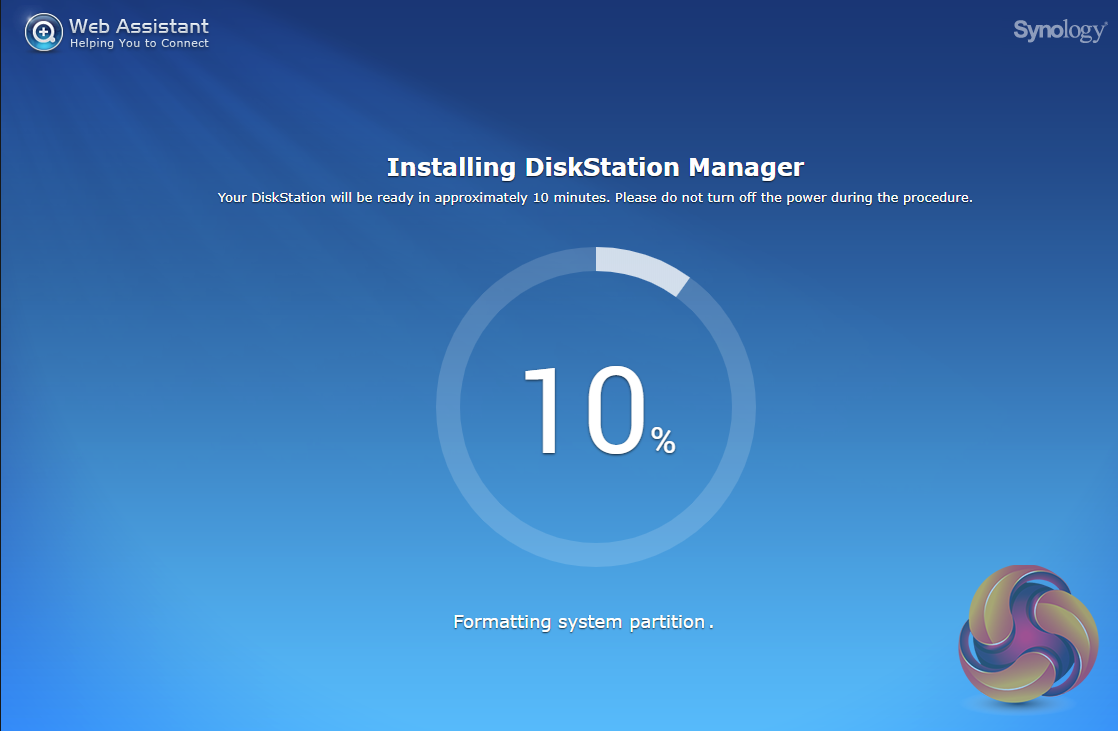The width and height of the screenshot is (1118, 731).
Task: Click the right side of progress ring
Action: 744,407
